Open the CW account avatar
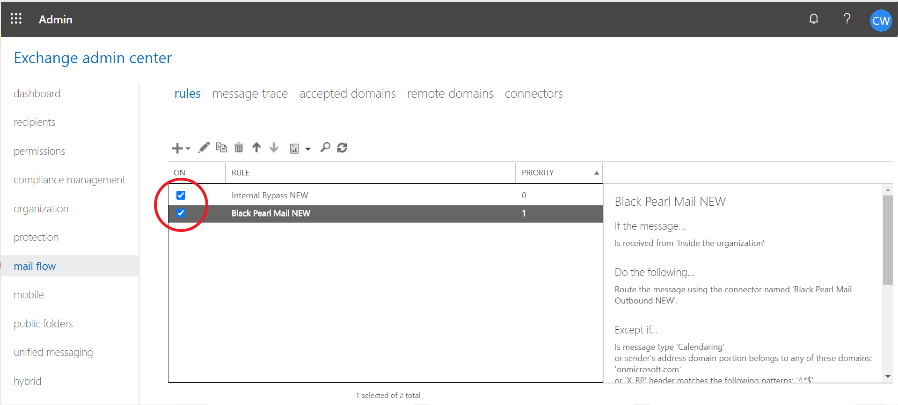 pos(880,21)
